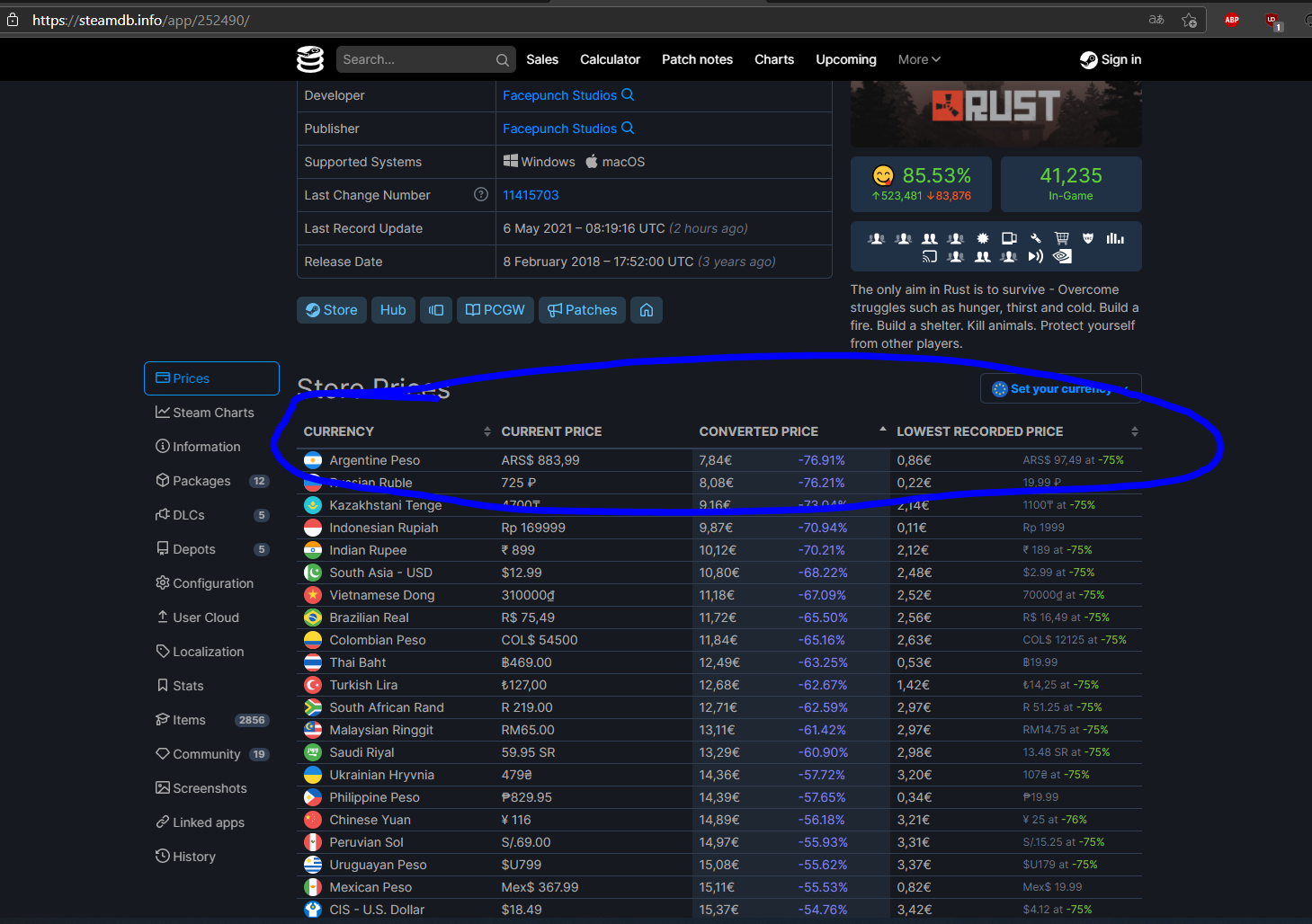The image size is (1312, 924).
Task: Click the shopping cart in-app purchases icon
Action: click(1062, 238)
